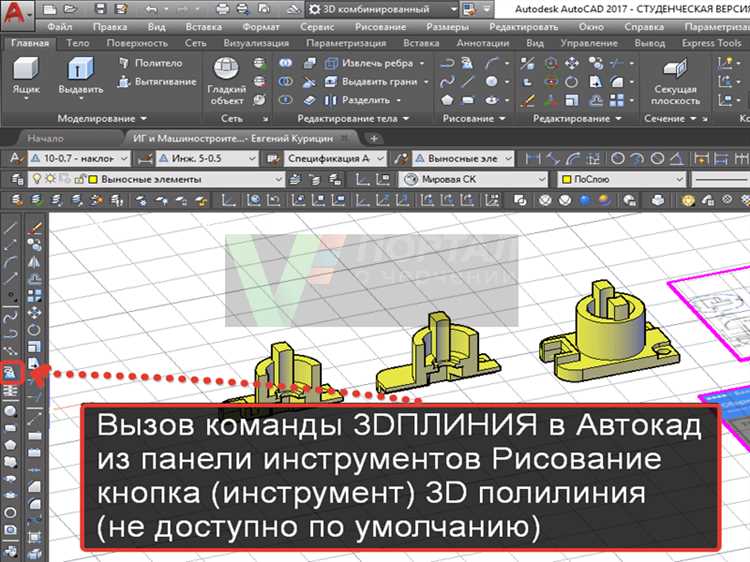Click the 3D polyline tool in left toolbar
This screenshot has width=750, height=562.
click(x=11, y=373)
